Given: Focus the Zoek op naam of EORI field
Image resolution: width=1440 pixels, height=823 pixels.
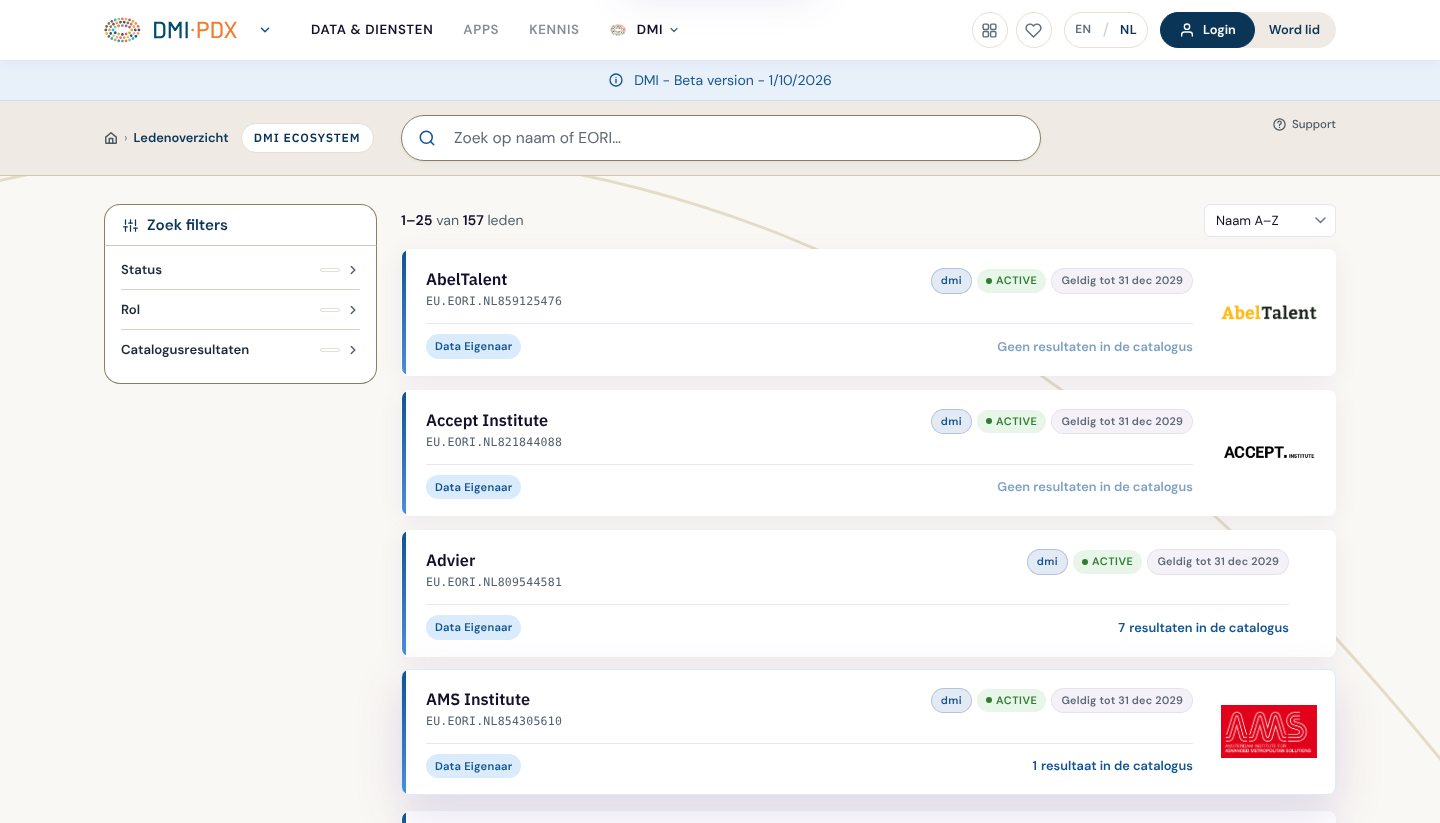Looking at the screenshot, I should [x=721, y=138].
